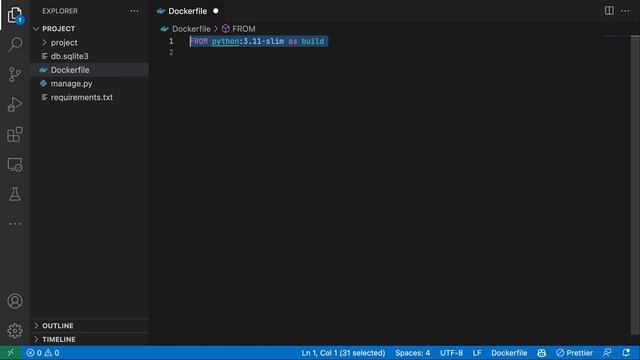640x360 pixels.
Task: Open requirements.txt file
Action: [x=90, y=98]
